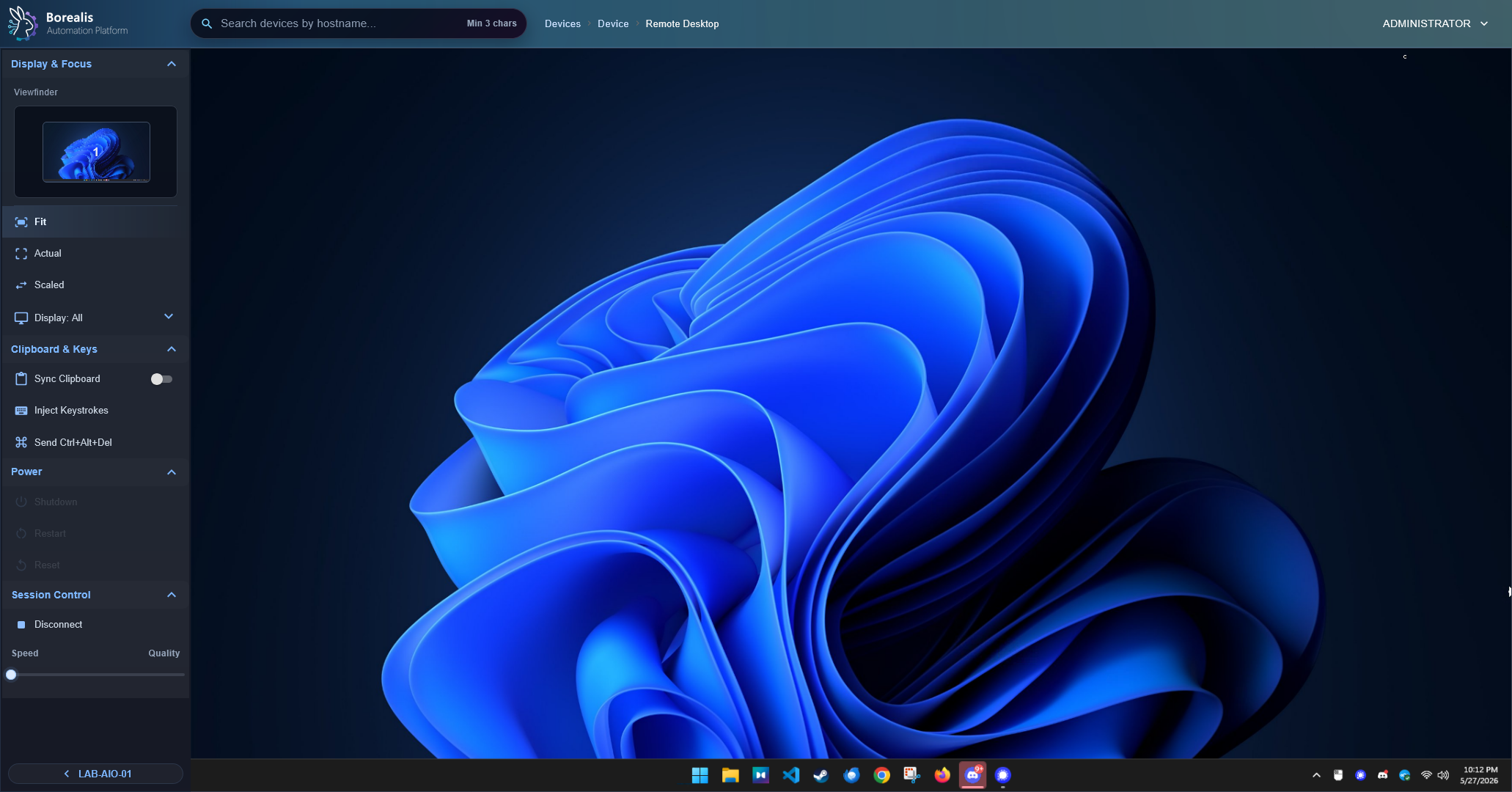Click the Borealis rabbit logo
The width and height of the screenshot is (1512, 792).
point(22,23)
